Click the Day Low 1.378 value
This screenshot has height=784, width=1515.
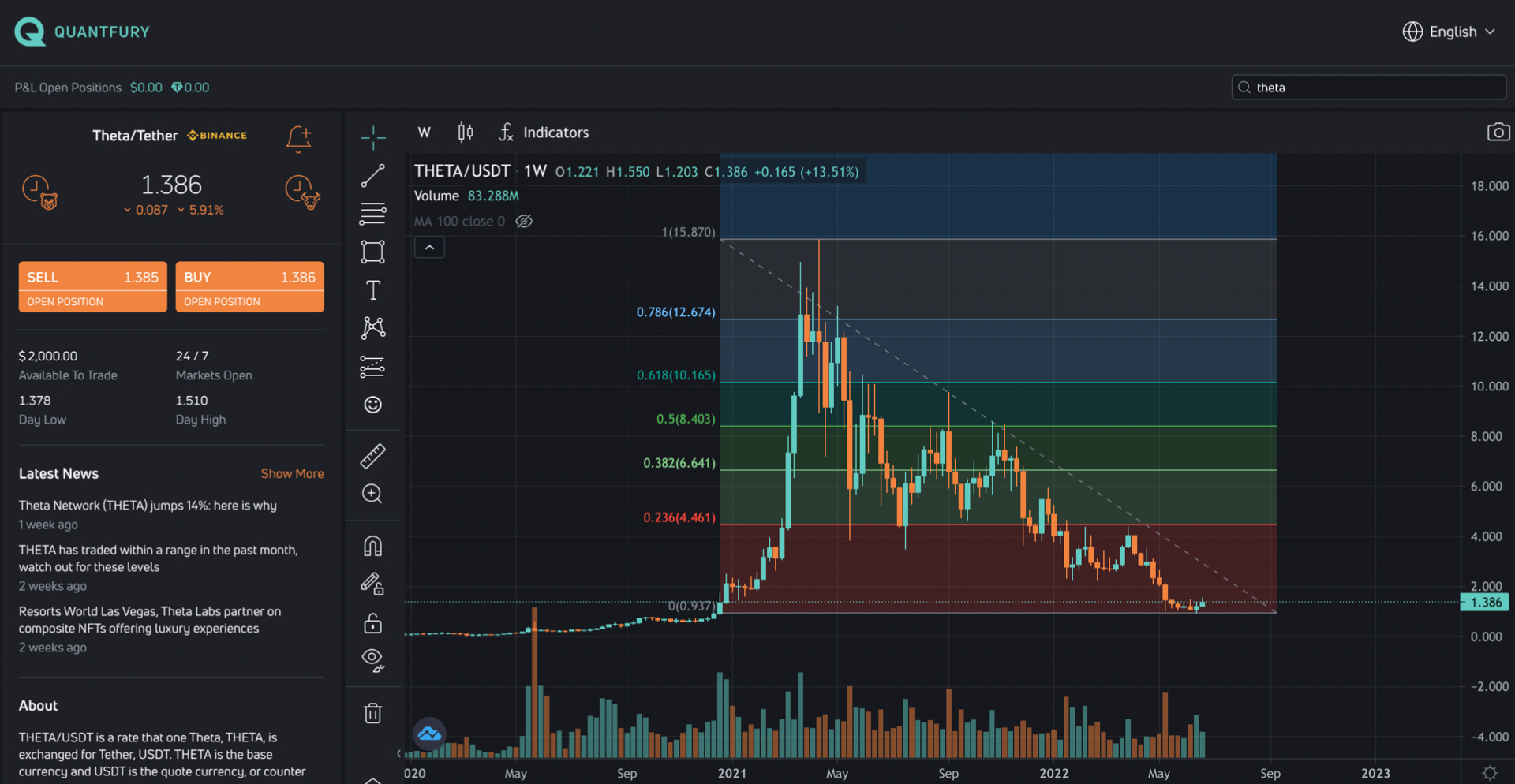point(35,401)
